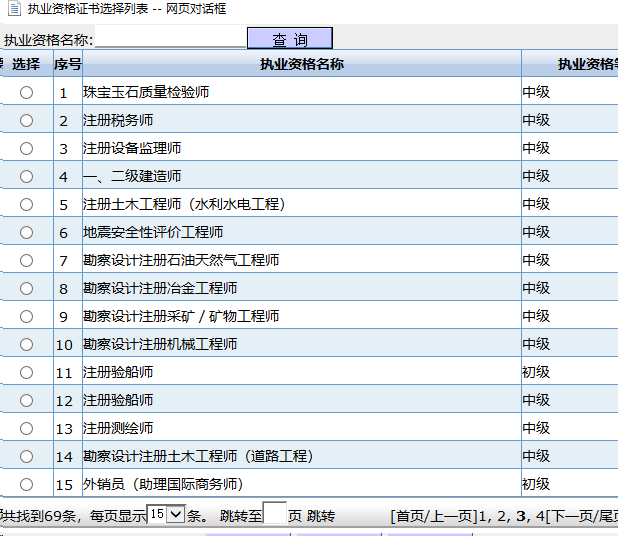Choose radio in row 12 注册验船师 中级

point(26,400)
